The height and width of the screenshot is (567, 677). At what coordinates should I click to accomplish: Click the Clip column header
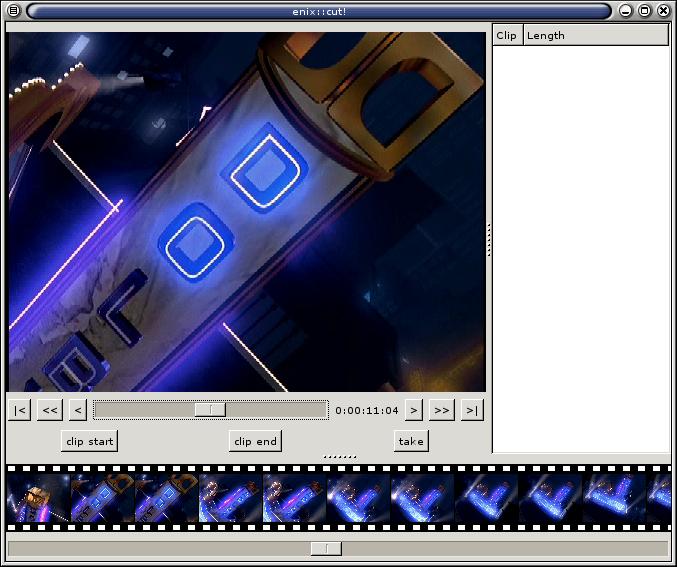[x=507, y=35]
